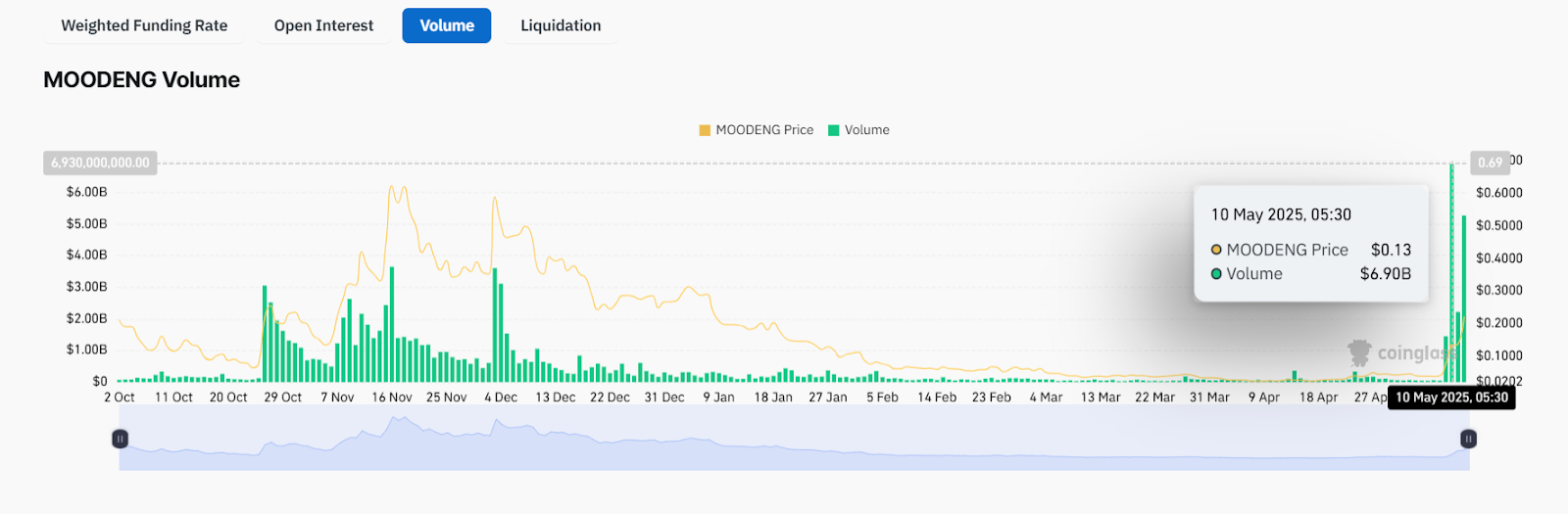Open the Weighted Funding Rate tab
This screenshot has height=514, width=1568.
[144, 25]
